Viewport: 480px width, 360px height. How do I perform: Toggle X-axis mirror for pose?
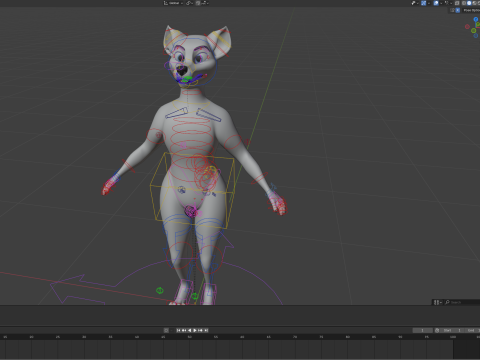[458, 10]
